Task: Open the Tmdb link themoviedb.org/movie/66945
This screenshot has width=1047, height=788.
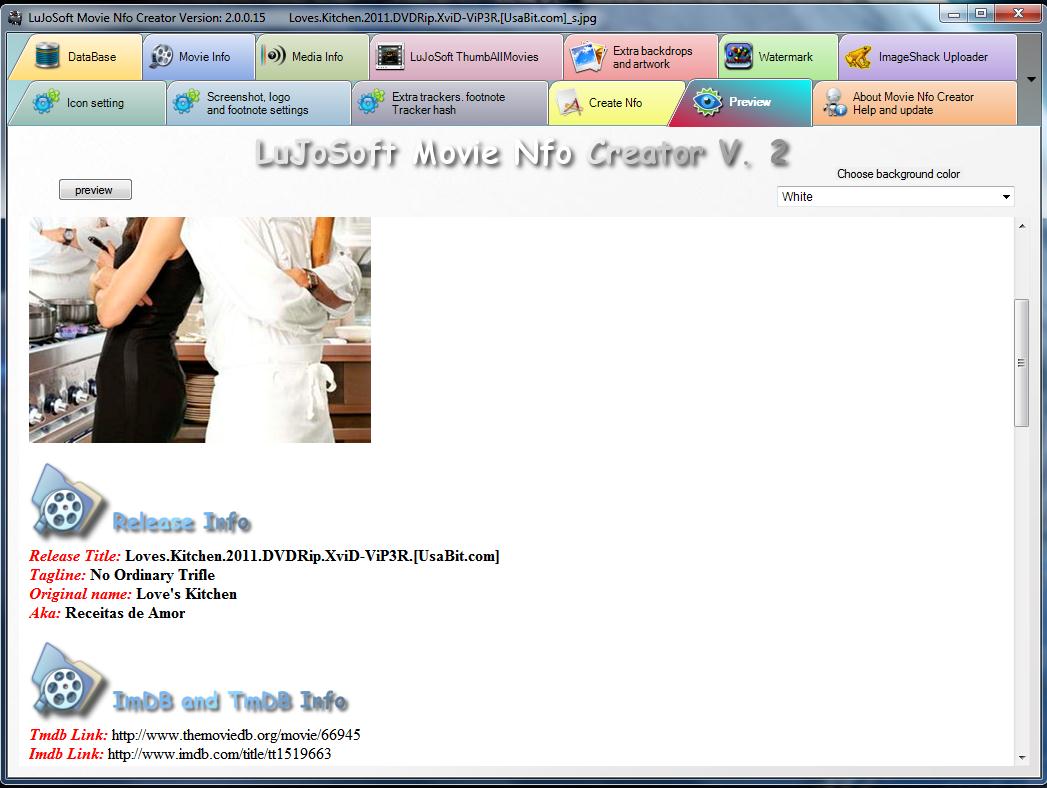Action: [236, 735]
